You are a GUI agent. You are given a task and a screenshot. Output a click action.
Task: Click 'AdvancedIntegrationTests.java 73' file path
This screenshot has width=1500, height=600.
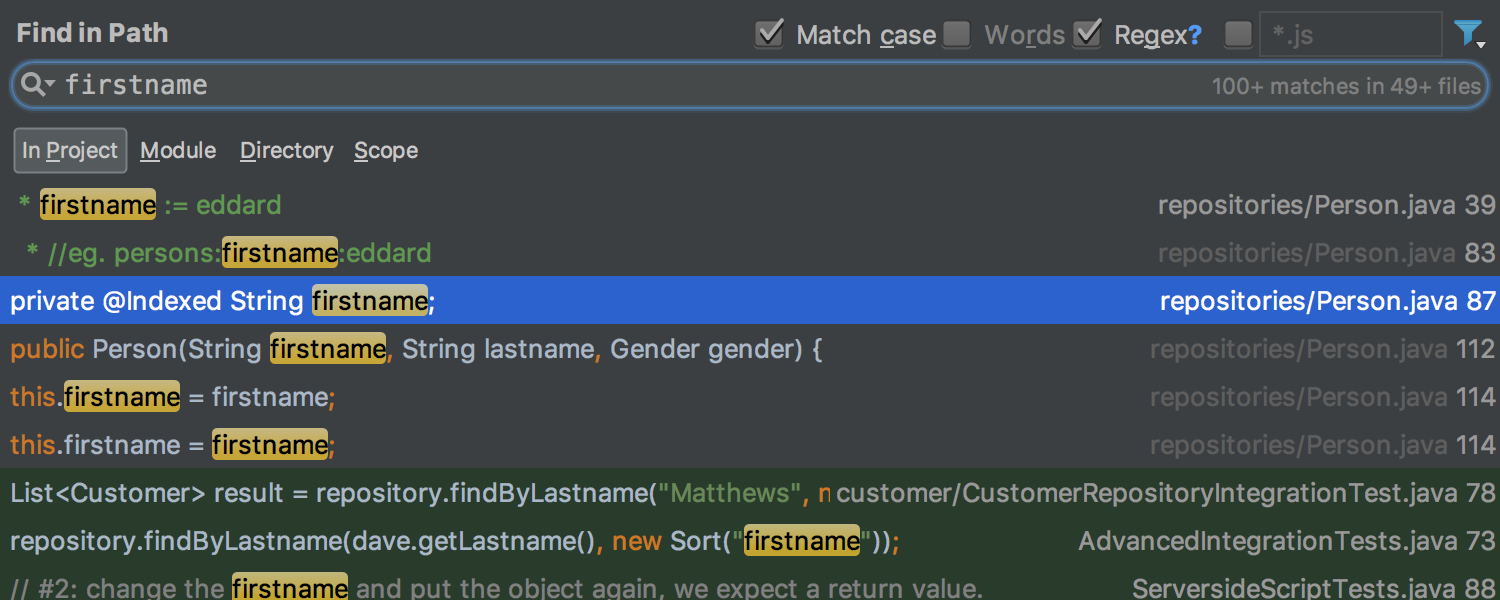1287,541
